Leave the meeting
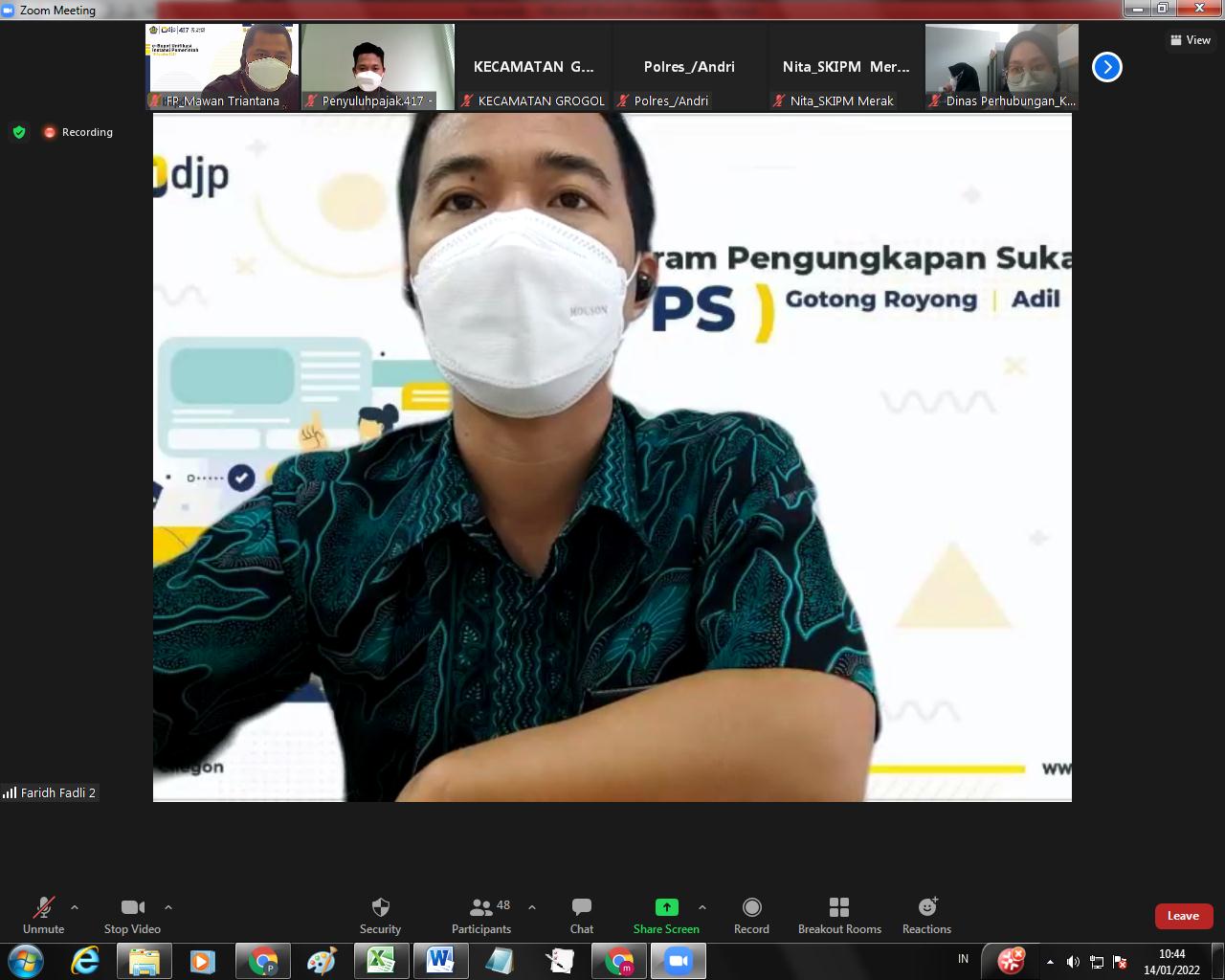 (1183, 916)
